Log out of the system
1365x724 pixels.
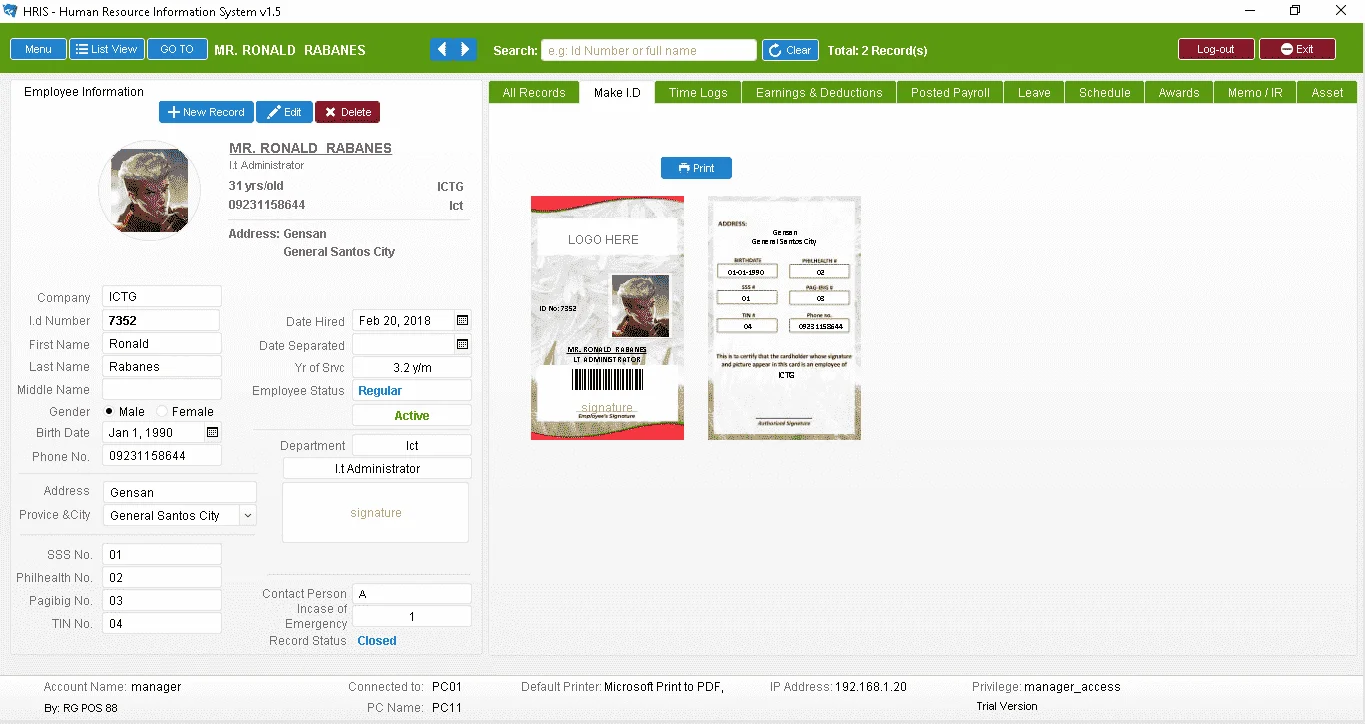point(1216,49)
